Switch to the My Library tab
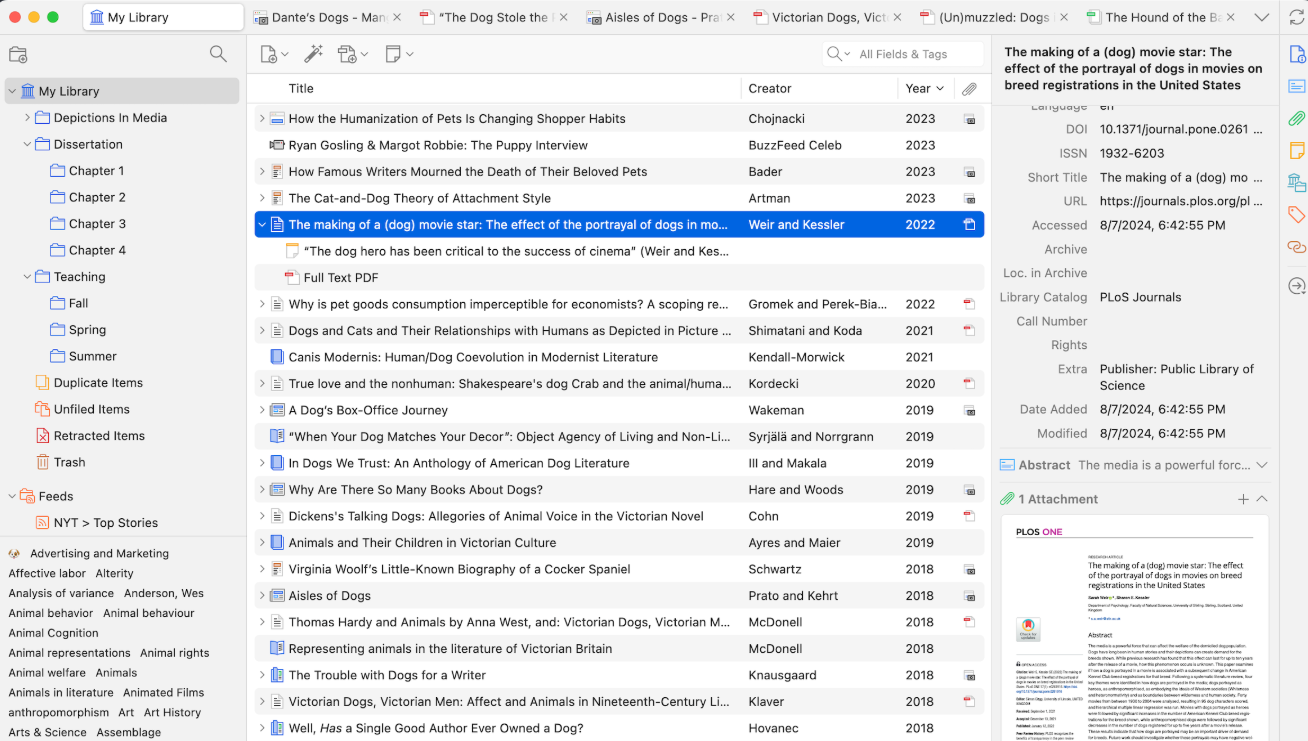Screen dimensions: 1308x741 tap(163, 17)
